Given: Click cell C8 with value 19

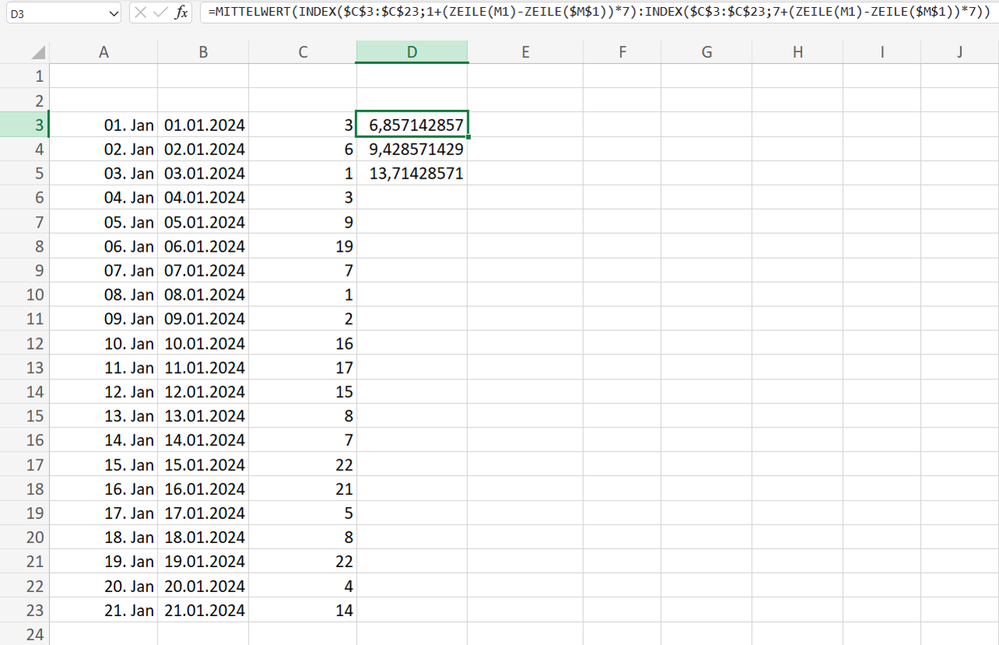Looking at the screenshot, I should click(303, 246).
